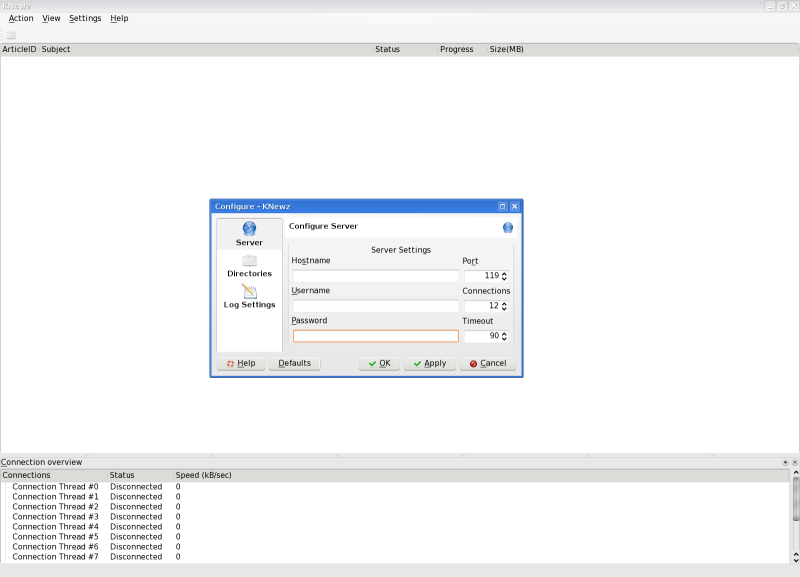
Task: Click the Apply button
Action: point(430,363)
